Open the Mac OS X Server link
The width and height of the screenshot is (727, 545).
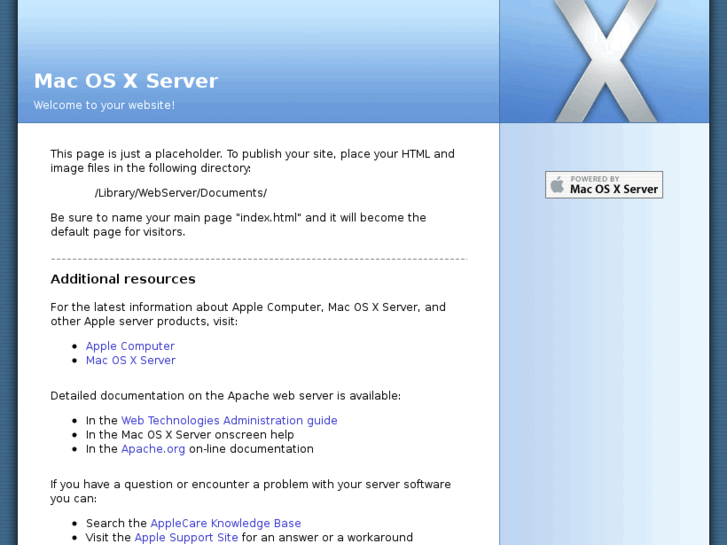pyautogui.click(x=130, y=360)
